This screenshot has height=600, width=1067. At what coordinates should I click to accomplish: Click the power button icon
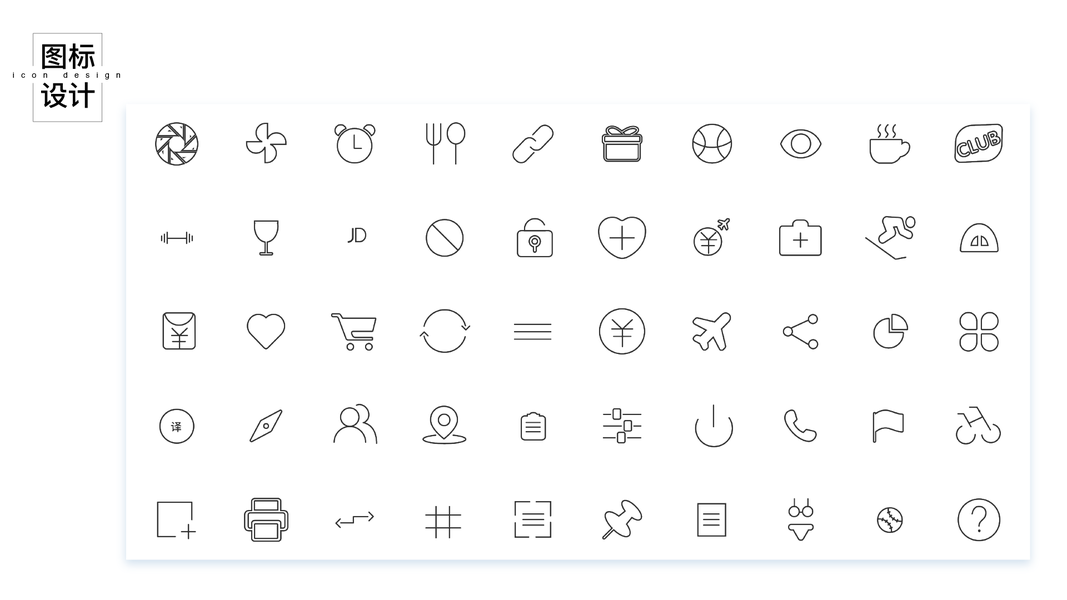[713, 426]
